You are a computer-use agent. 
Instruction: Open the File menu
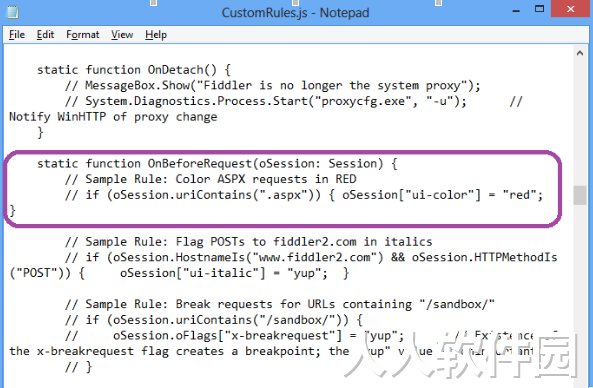17,35
